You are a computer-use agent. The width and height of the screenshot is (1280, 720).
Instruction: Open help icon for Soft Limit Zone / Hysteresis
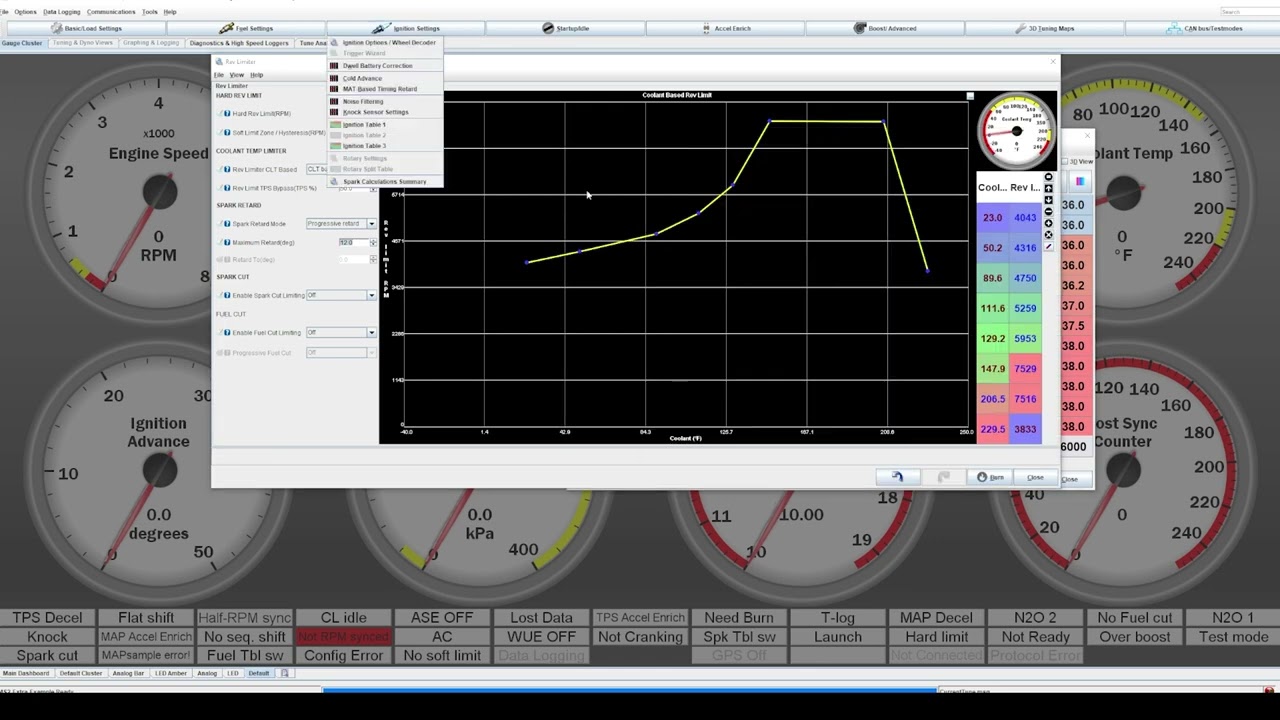227,132
